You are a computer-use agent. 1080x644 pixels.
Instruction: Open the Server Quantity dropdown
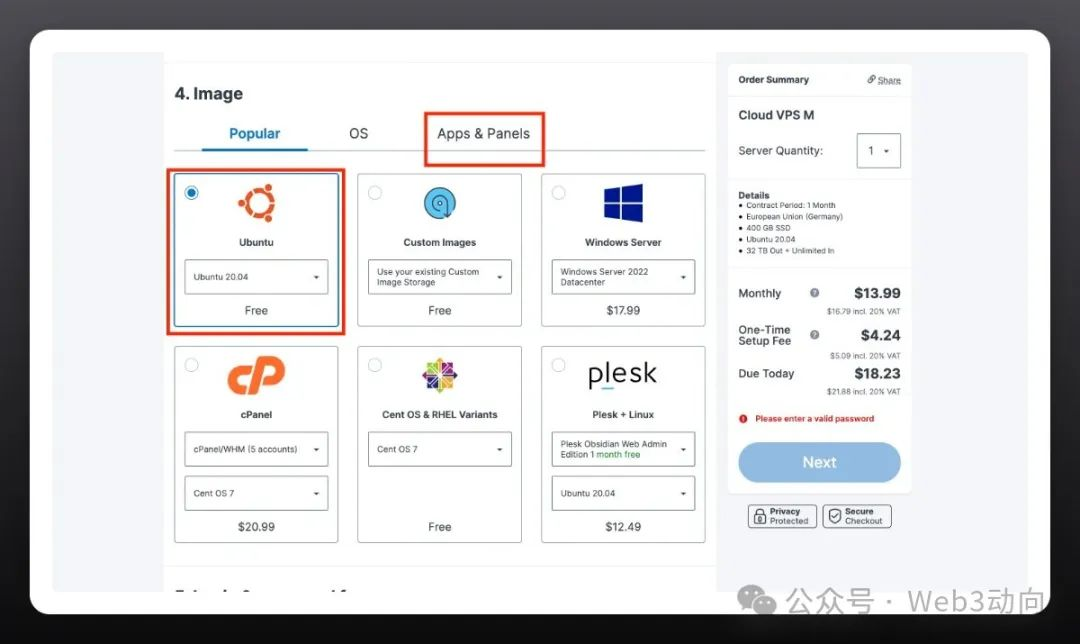click(x=878, y=151)
